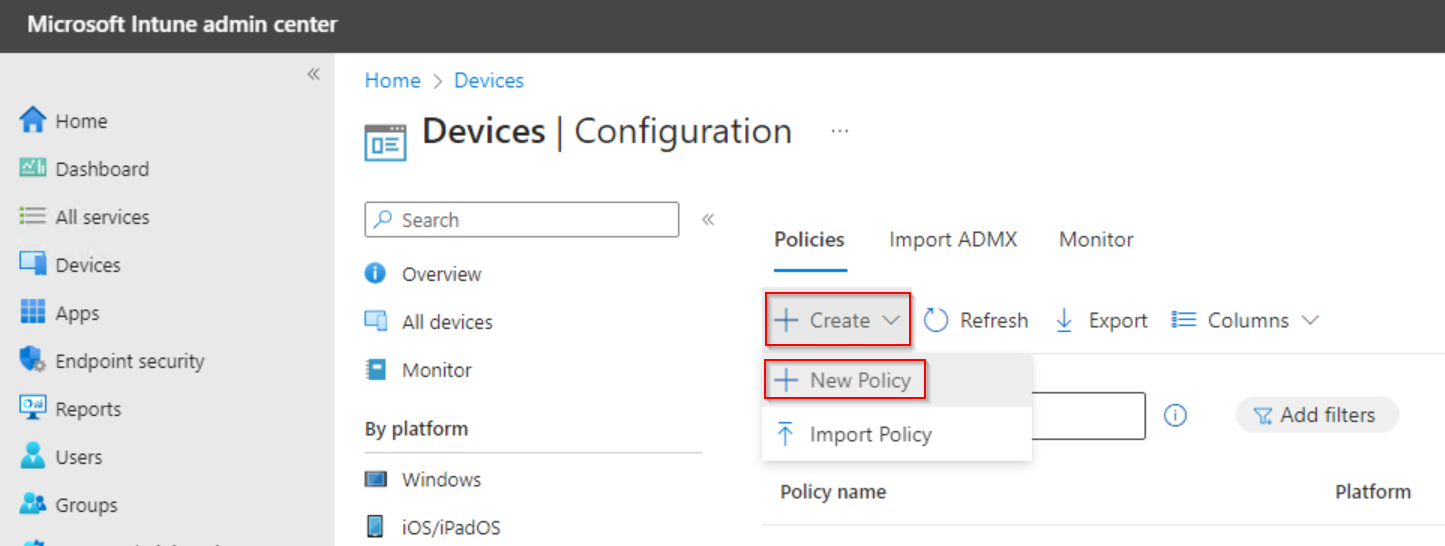The width and height of the screenshot is (1445, 546).
Task: Open the Columns dropdown
Action: (1246, 320)
